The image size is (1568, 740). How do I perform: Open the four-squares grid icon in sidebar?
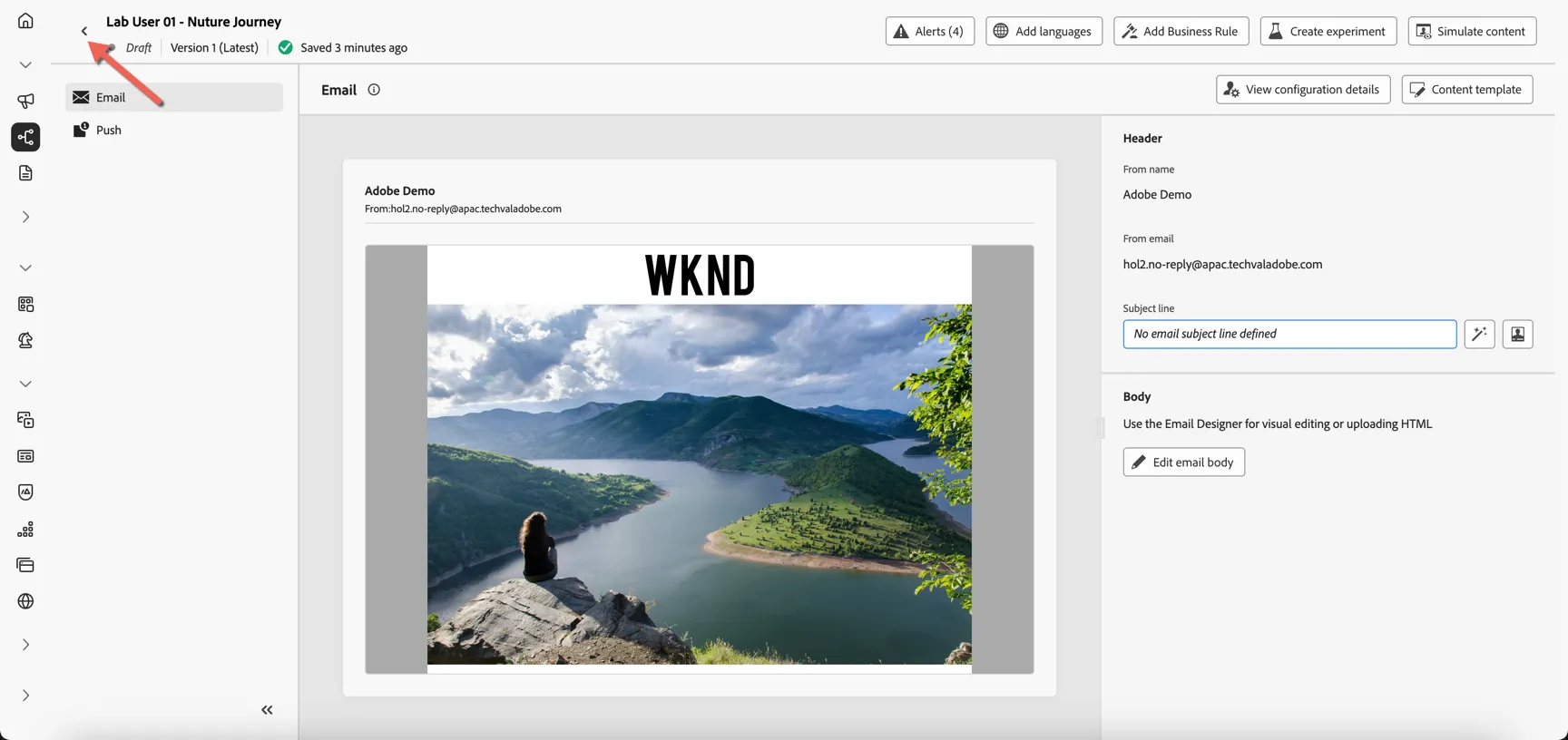[25, 304]
